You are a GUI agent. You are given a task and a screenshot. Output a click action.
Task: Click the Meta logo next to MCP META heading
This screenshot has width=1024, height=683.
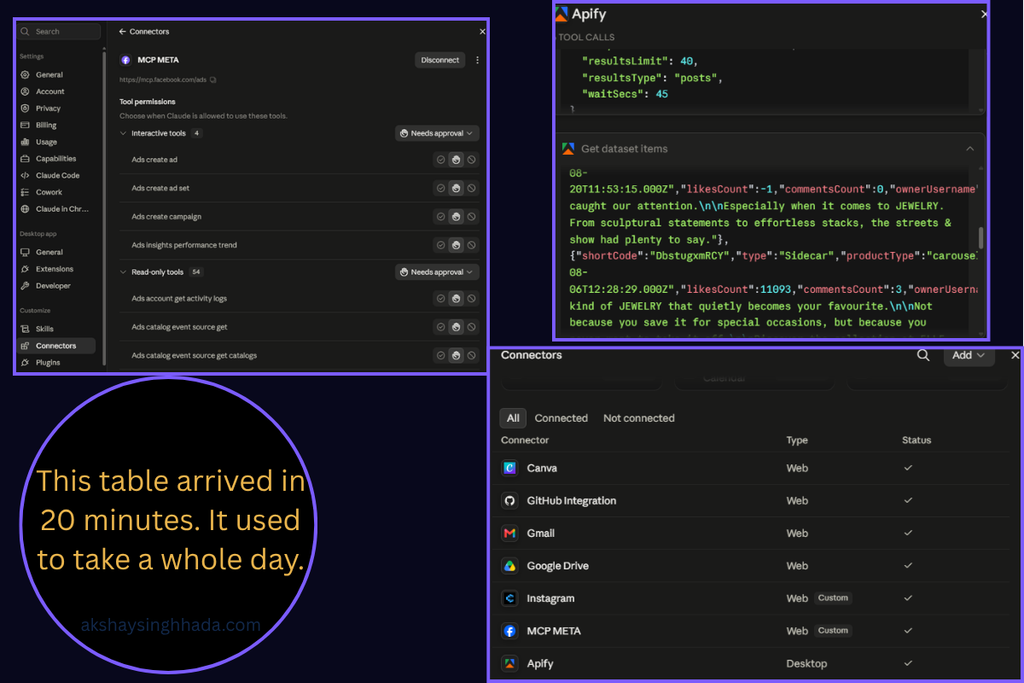[125, 60]
